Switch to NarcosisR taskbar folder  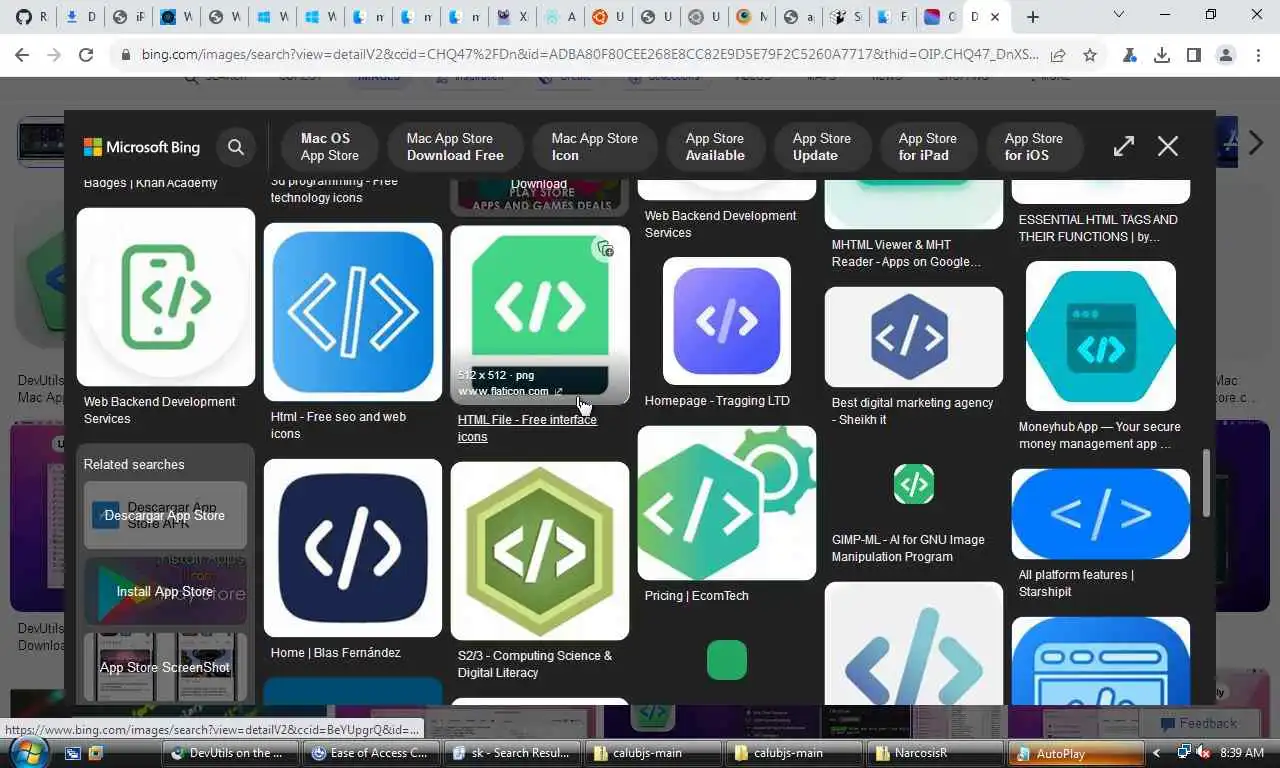[x=935, y=753]
